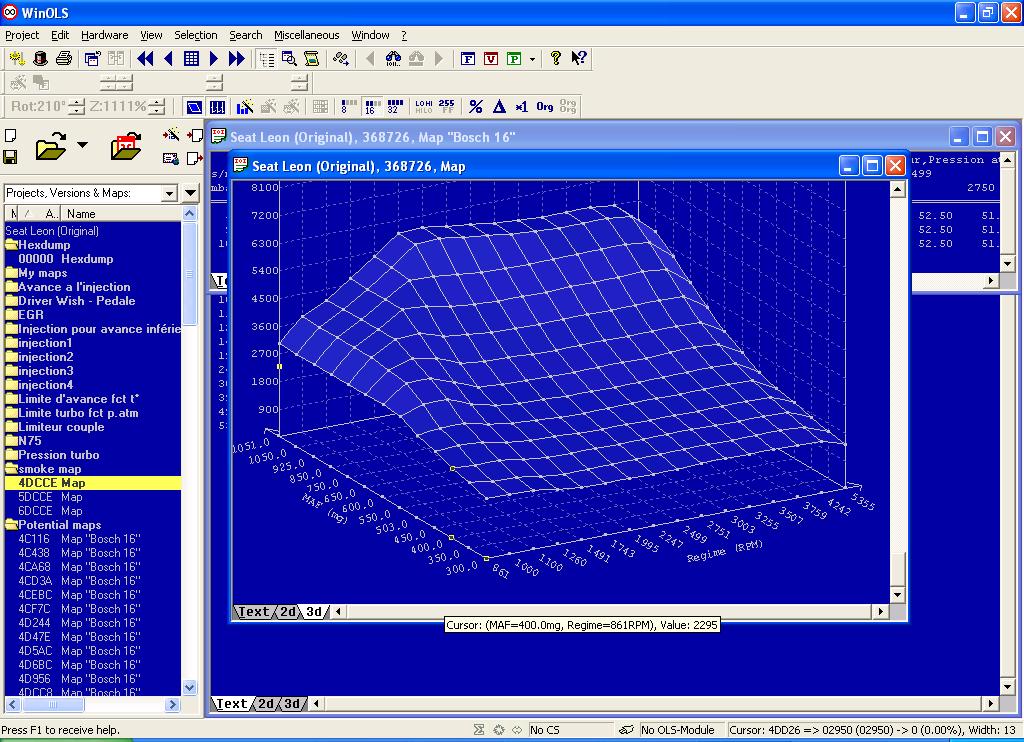Open the Projects, Versions & Maps dropdown
The height and width of the screenshot is (742, 1024).
pos(169,193)
